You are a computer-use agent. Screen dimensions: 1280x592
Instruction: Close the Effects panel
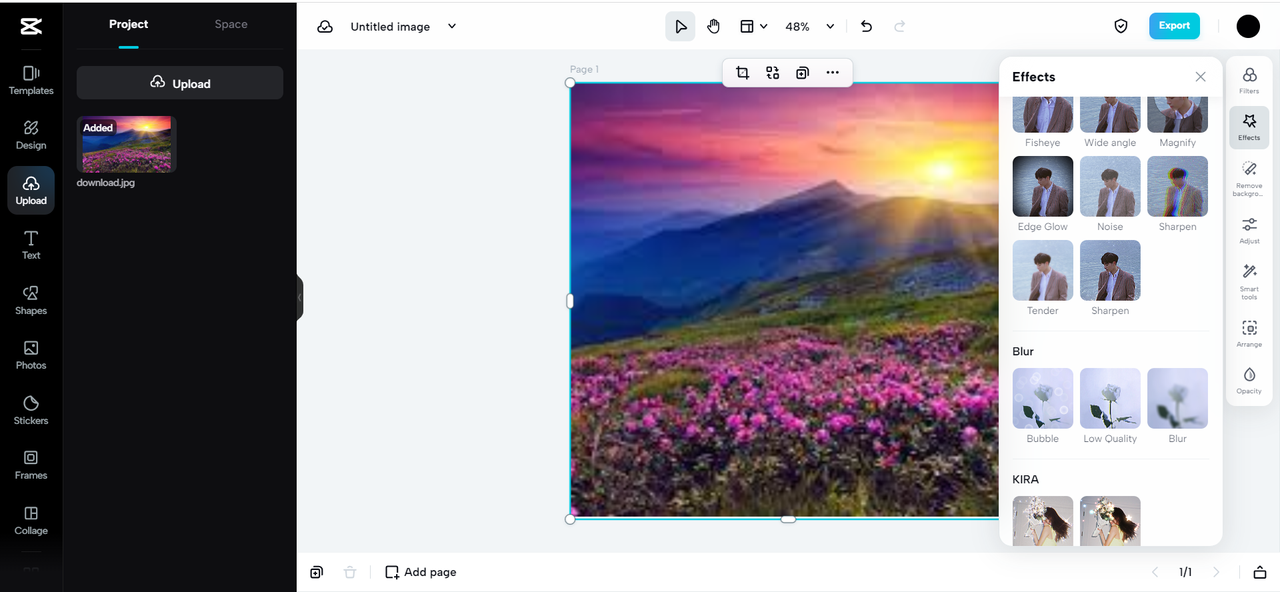(x=1200, y=77)
